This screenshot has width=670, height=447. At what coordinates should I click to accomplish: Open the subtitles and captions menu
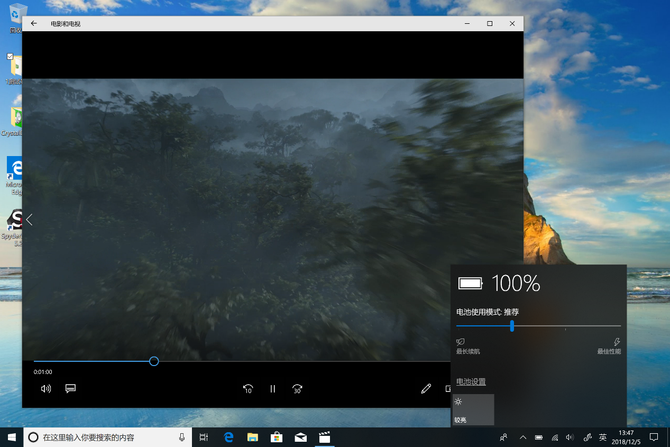point(71,388)
